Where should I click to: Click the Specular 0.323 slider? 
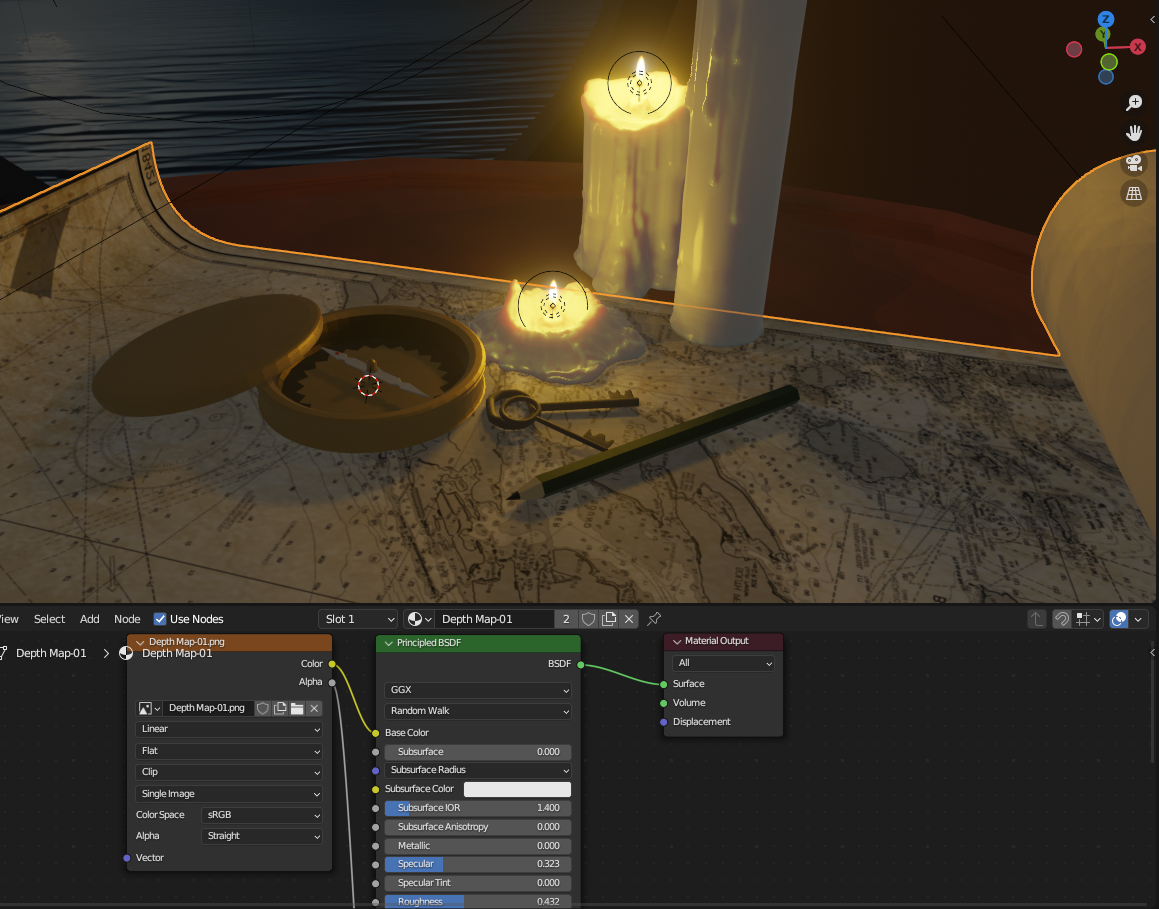pyautogui.click(x=477, y=864)
